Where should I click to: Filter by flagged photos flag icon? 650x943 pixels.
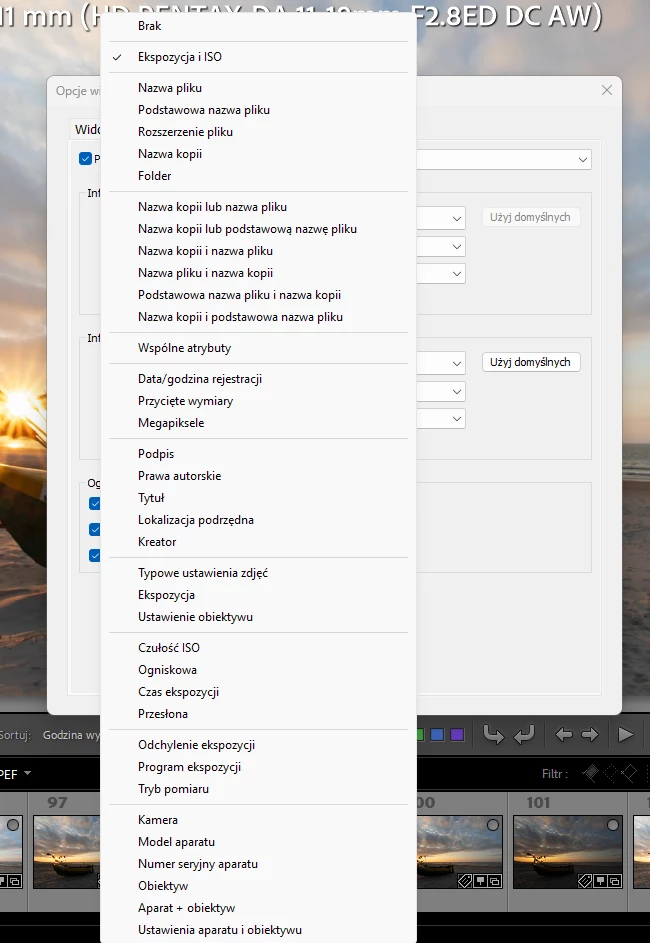tap(589, 774)
